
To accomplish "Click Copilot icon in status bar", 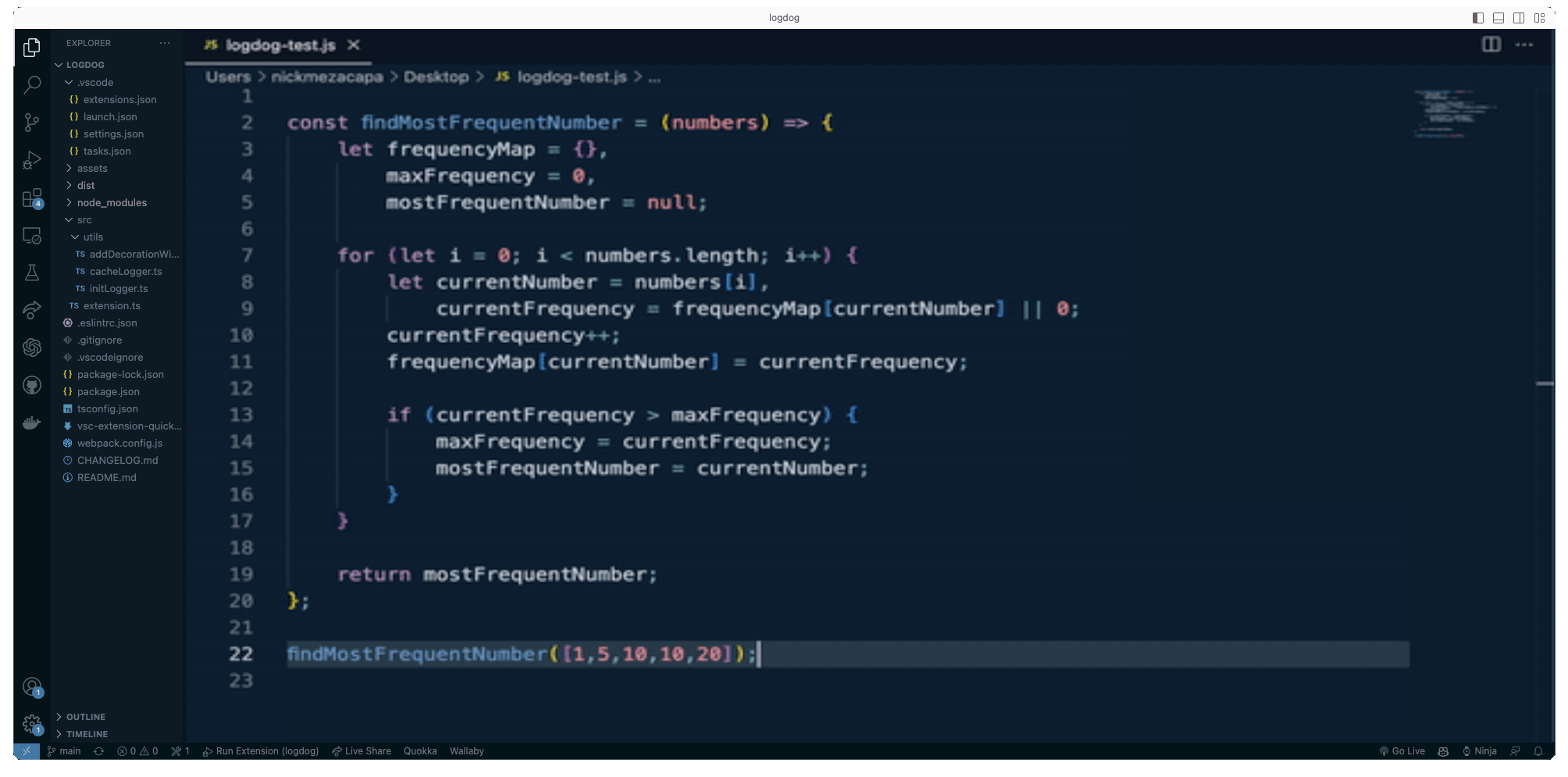I will [1443, 751].
